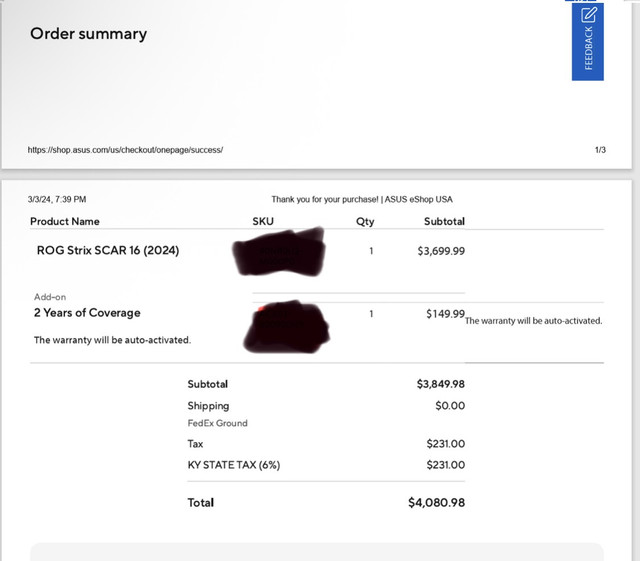Click the Qty column header
The image size is (640, 561).
tap(365, 221)
